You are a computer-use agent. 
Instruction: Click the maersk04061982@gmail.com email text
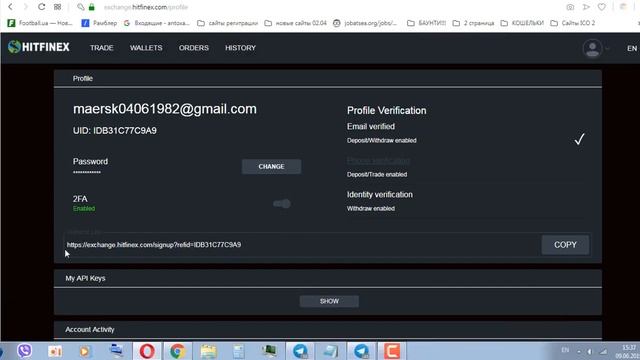pyautogui.click(x=165, y=109)
